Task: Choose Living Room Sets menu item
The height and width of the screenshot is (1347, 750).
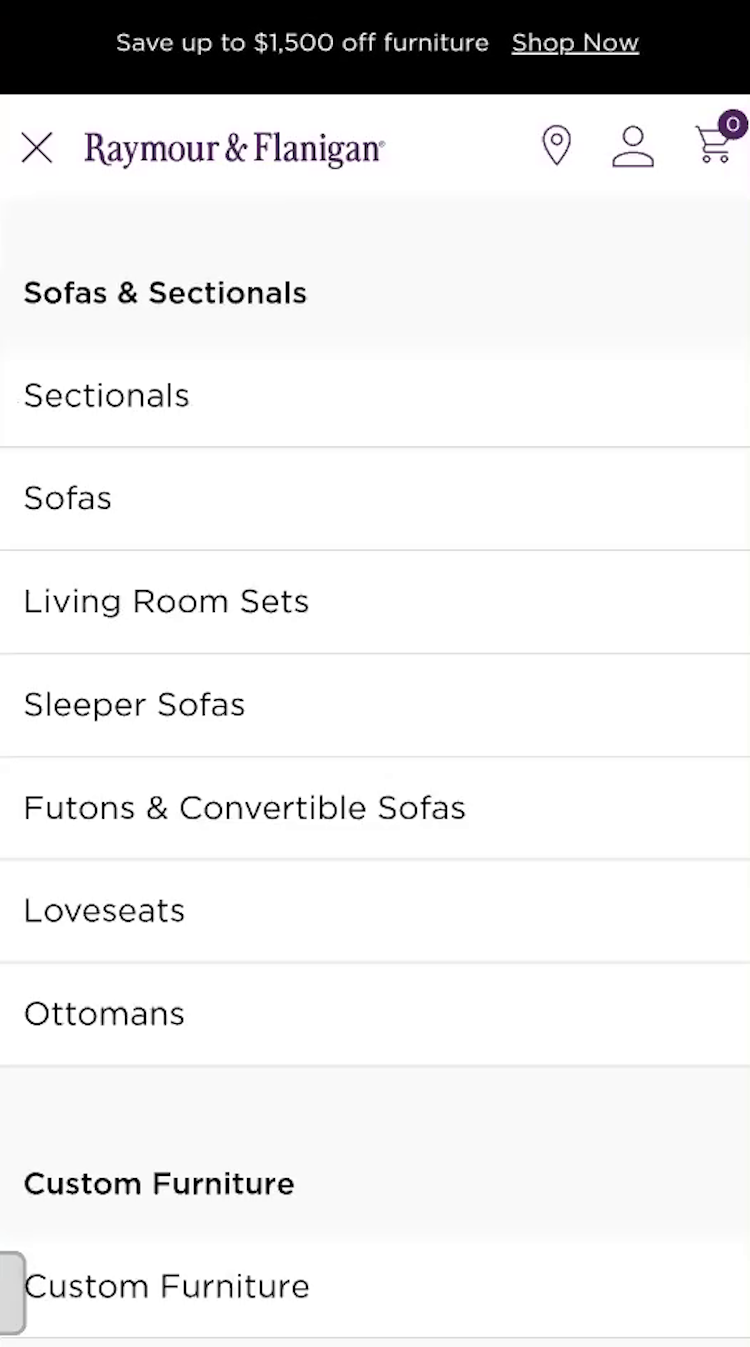Action: tap(166, 601)
